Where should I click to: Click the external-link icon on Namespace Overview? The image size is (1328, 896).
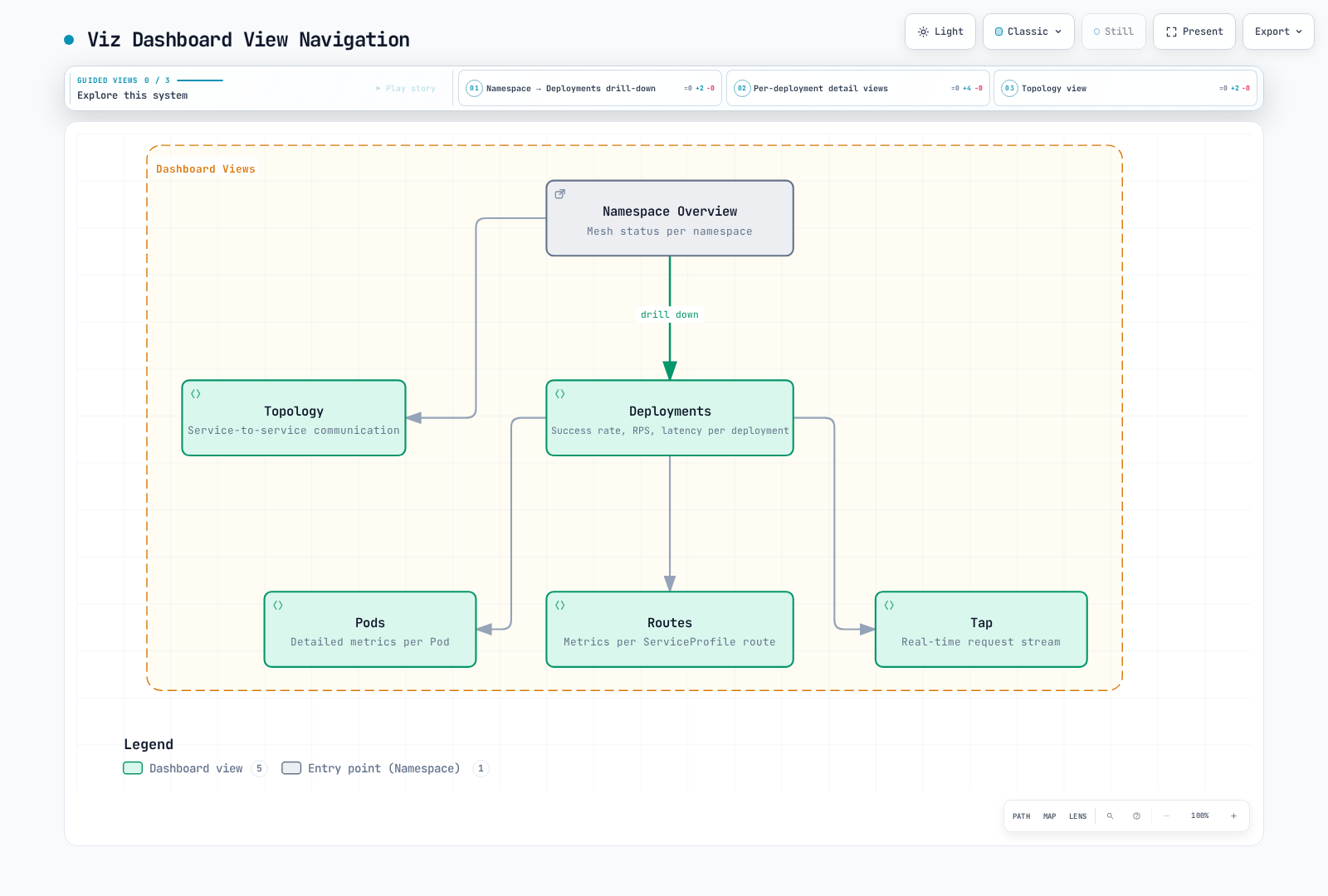pos(560,194)
